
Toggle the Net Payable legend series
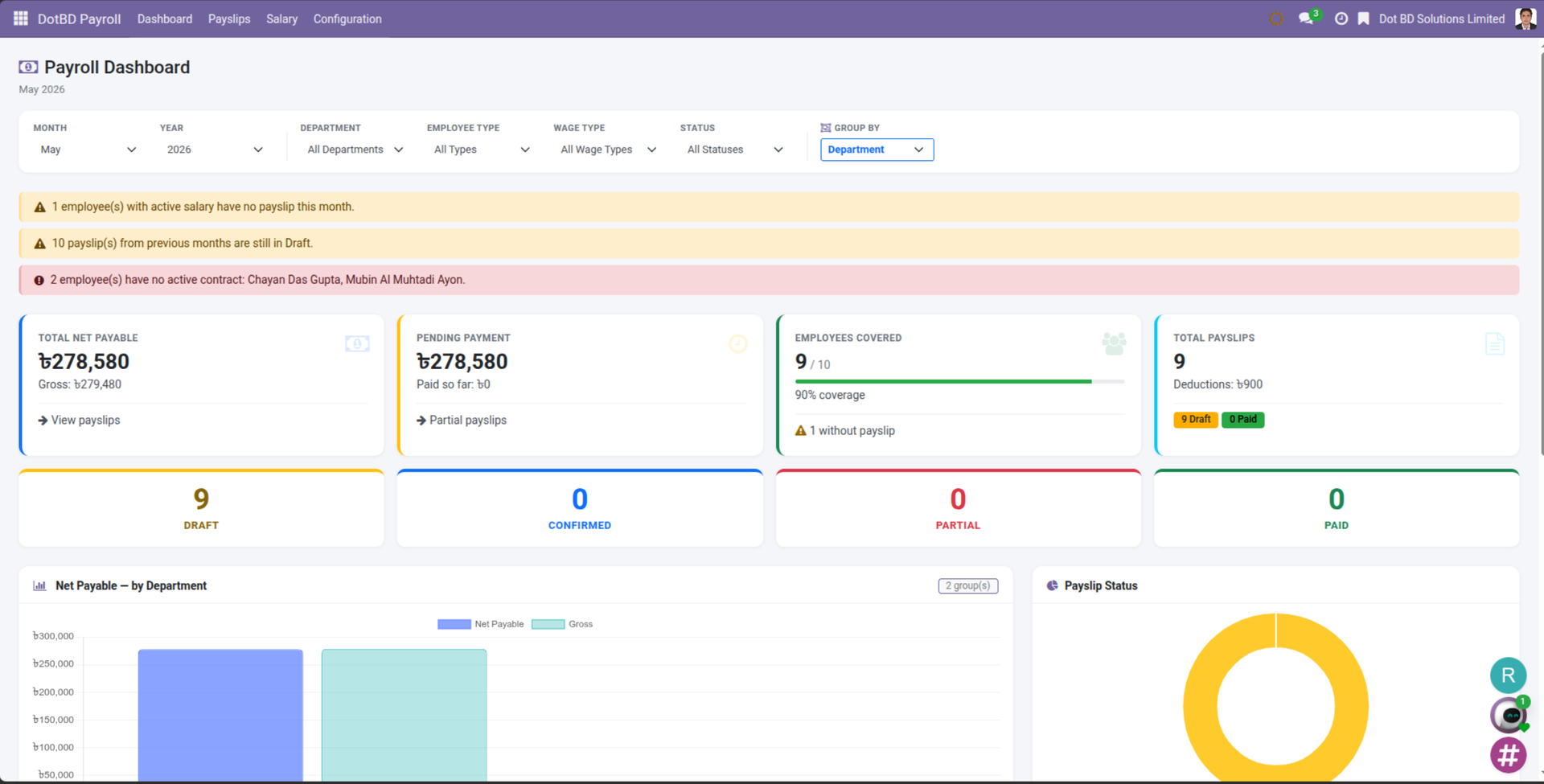(x=481, y=624)
